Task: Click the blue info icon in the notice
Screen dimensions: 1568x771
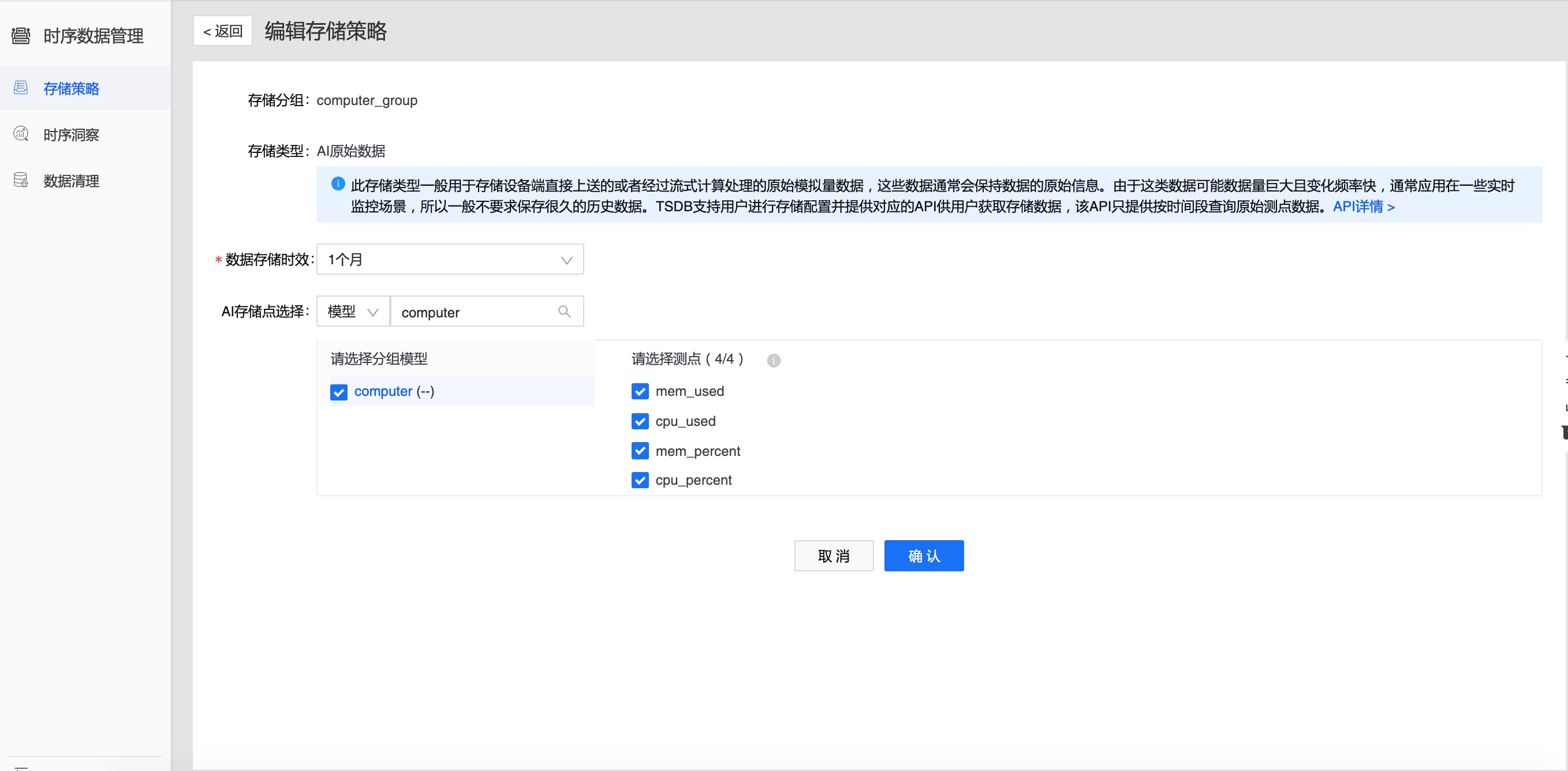Action: (338, 184)
